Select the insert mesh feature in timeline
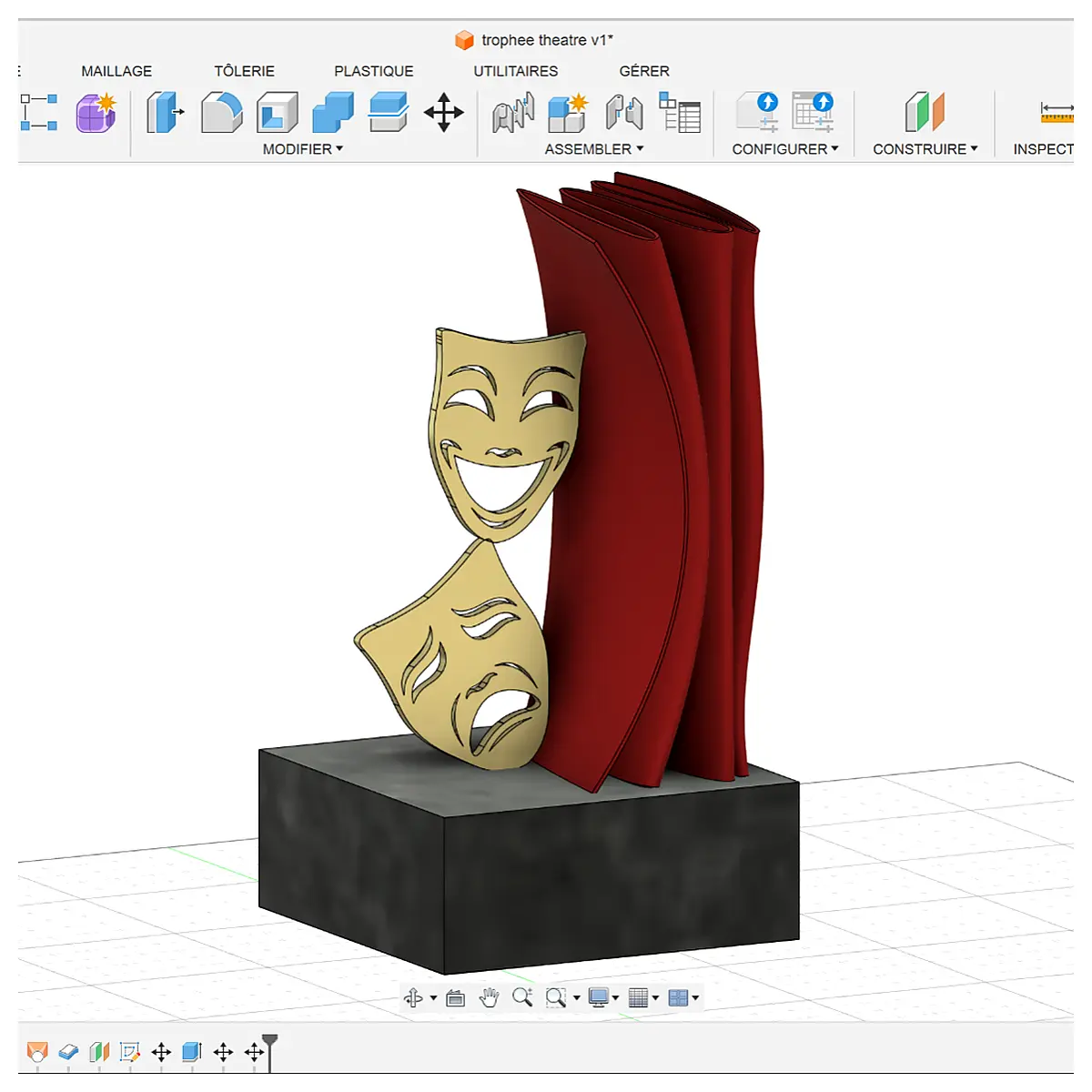Image resolution: width=1092 pixels, height=1092 pixels. [x=37, y=1052]
